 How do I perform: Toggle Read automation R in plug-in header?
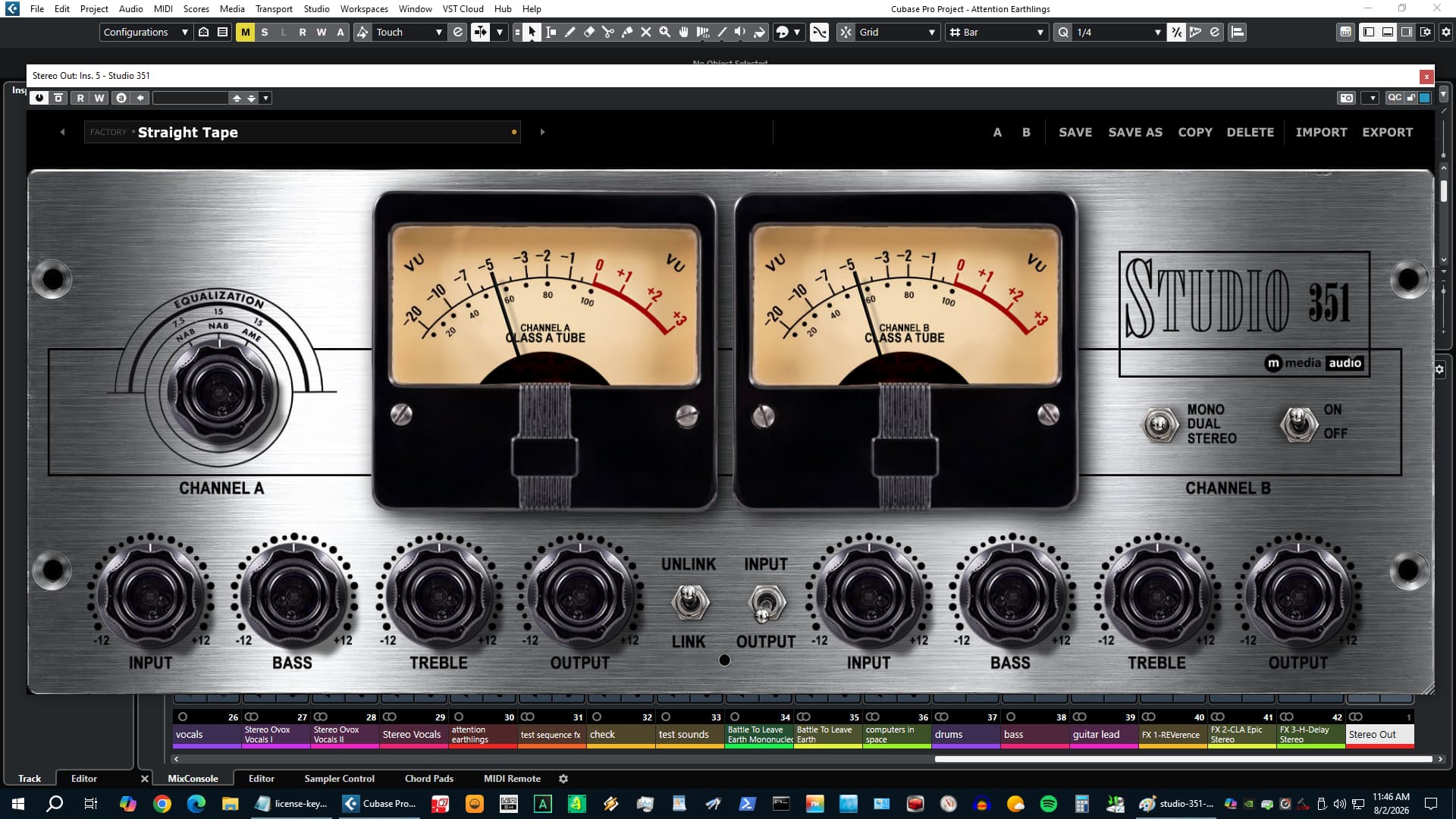point(80,98)
